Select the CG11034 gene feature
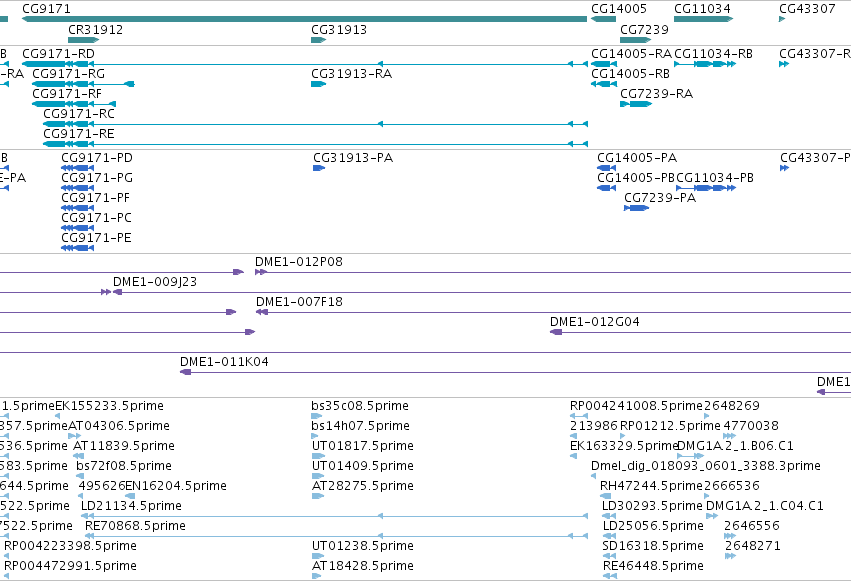 point(703,19)
